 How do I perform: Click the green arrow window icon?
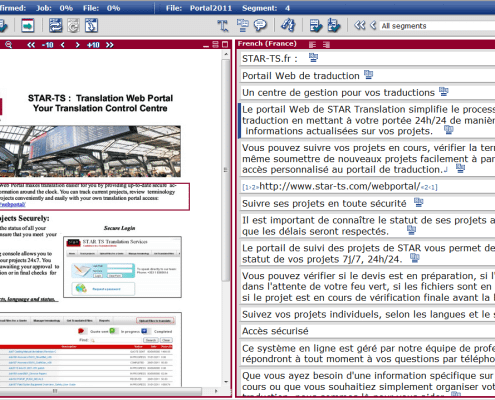pos(28,25)
